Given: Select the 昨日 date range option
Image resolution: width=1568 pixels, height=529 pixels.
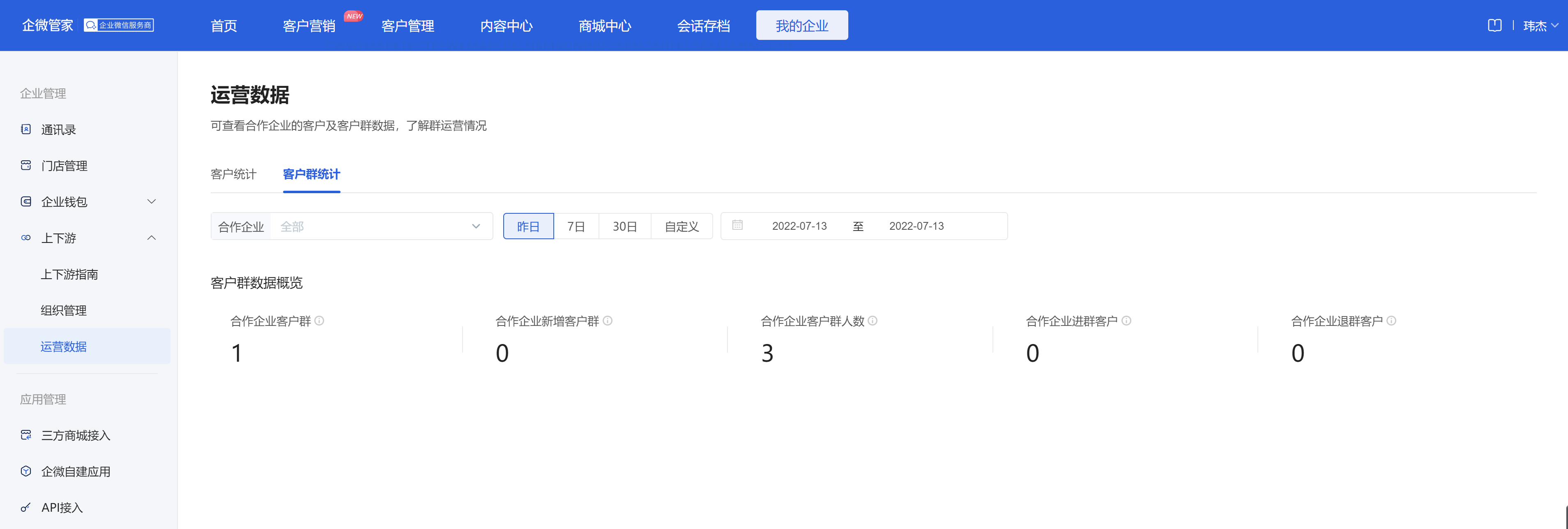Looking at the screenshot, I should (x=528, y=226).
